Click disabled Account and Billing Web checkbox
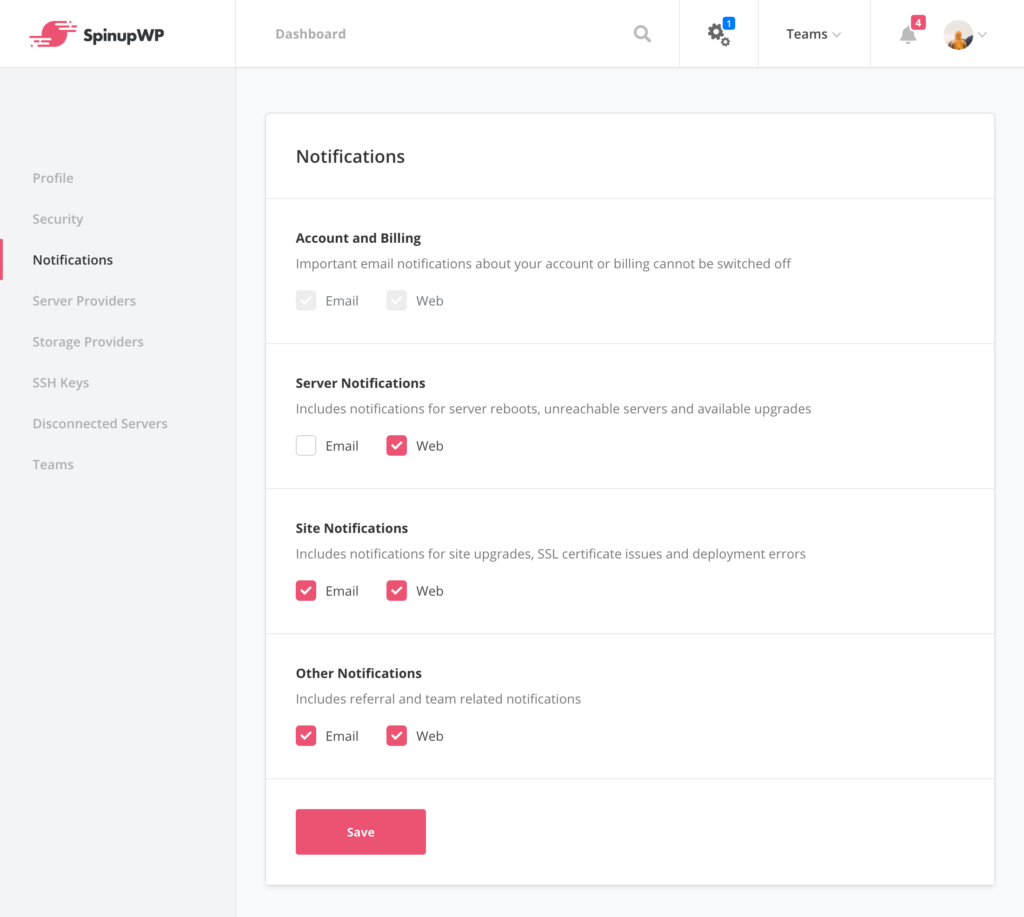 396,300
